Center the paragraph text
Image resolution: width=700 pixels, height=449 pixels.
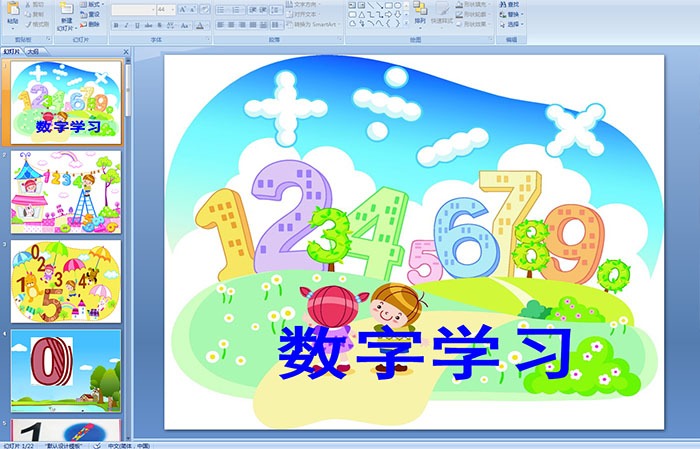[x=231, y=25]
